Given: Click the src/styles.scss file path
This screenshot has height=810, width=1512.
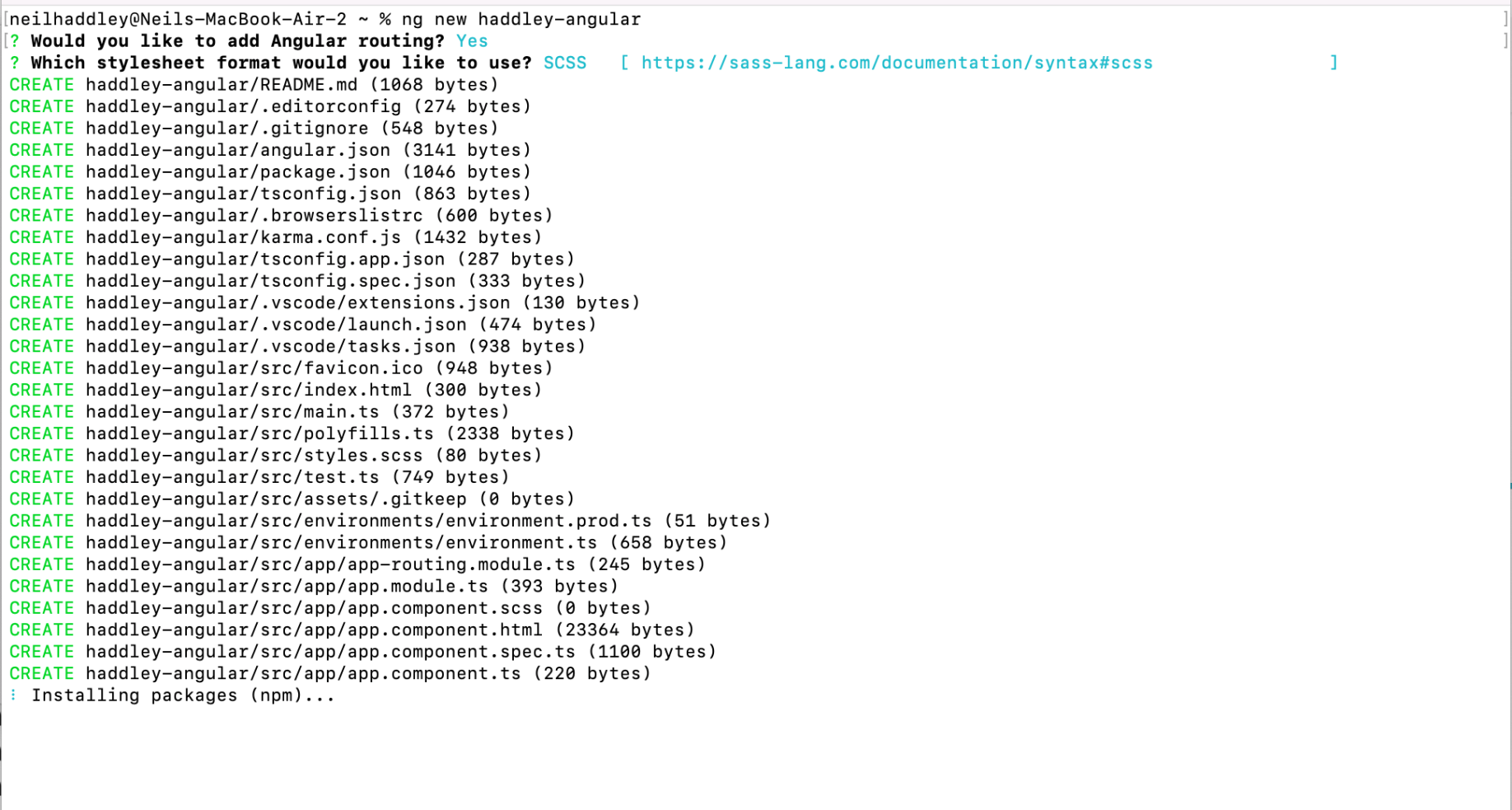Looking at the screenshot, I should (x=254, y=456).
